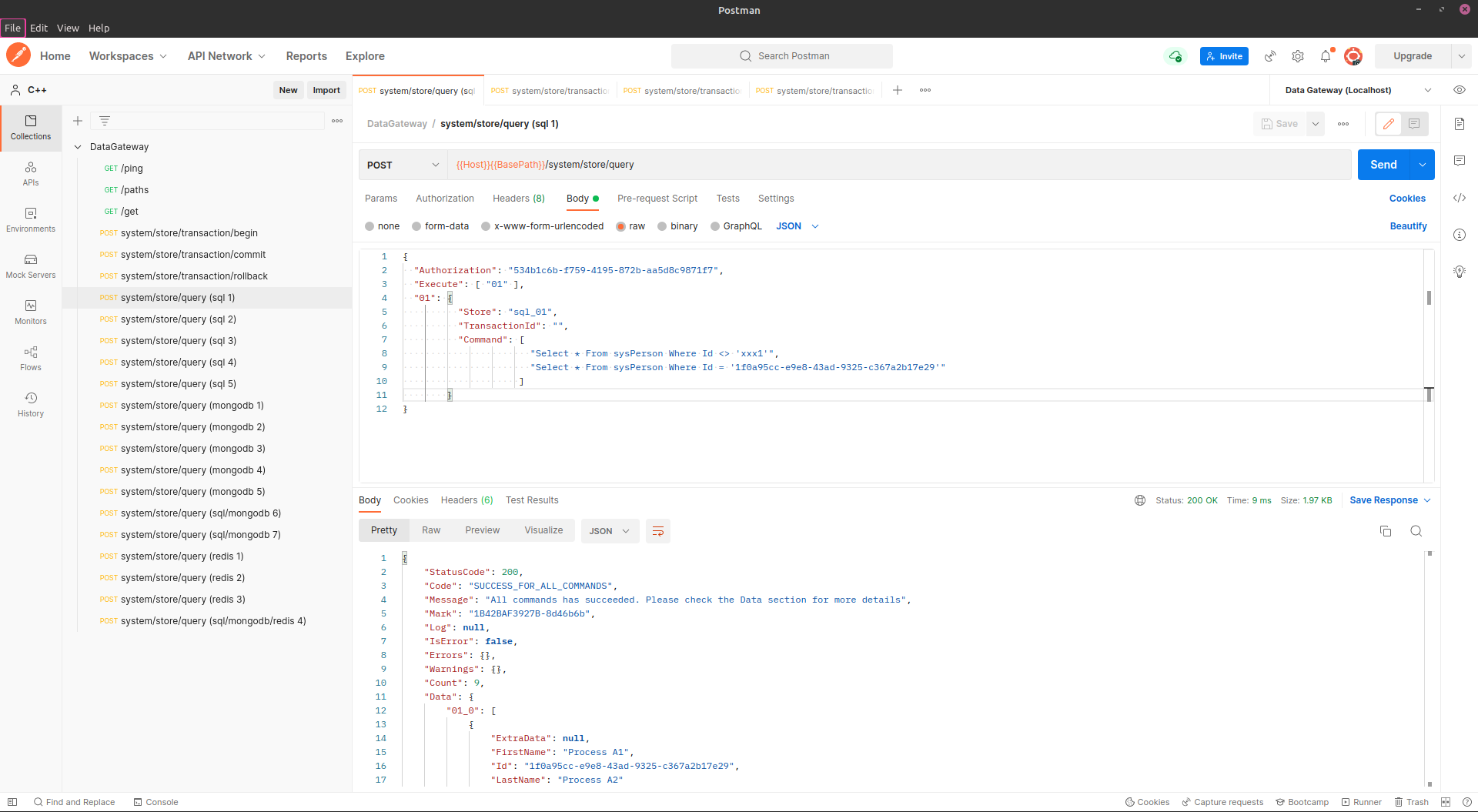Search within the response body

tap(1416, 531)
